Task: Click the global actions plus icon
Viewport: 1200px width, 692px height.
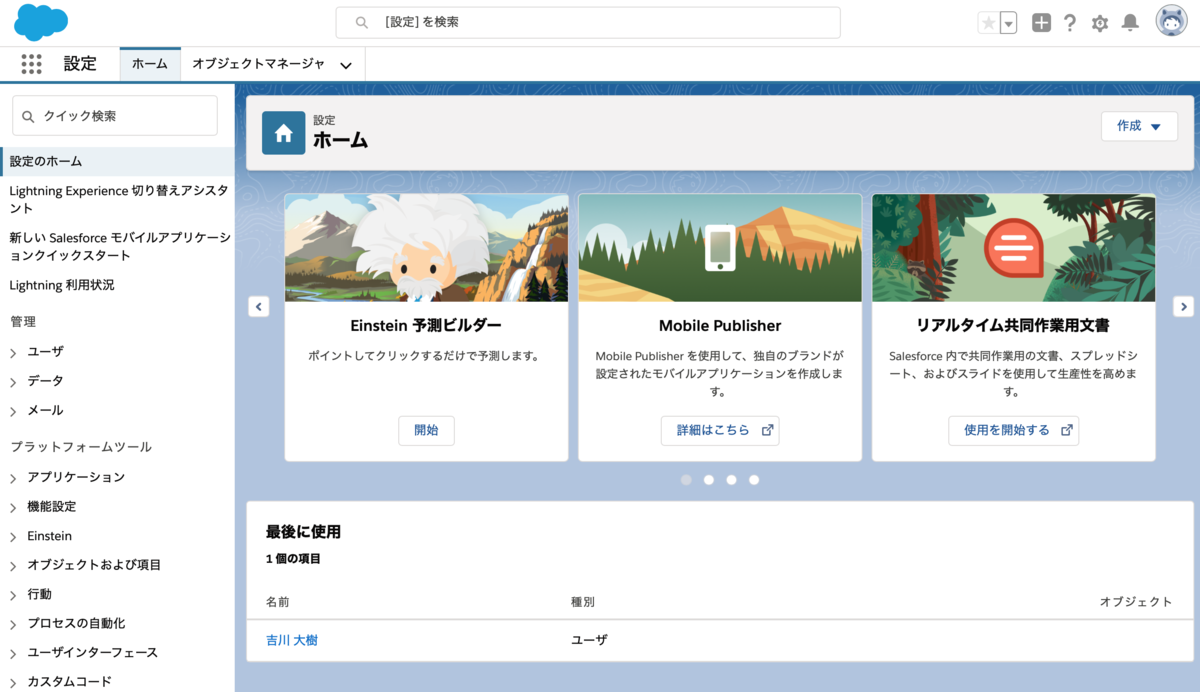Action: 1041,23
